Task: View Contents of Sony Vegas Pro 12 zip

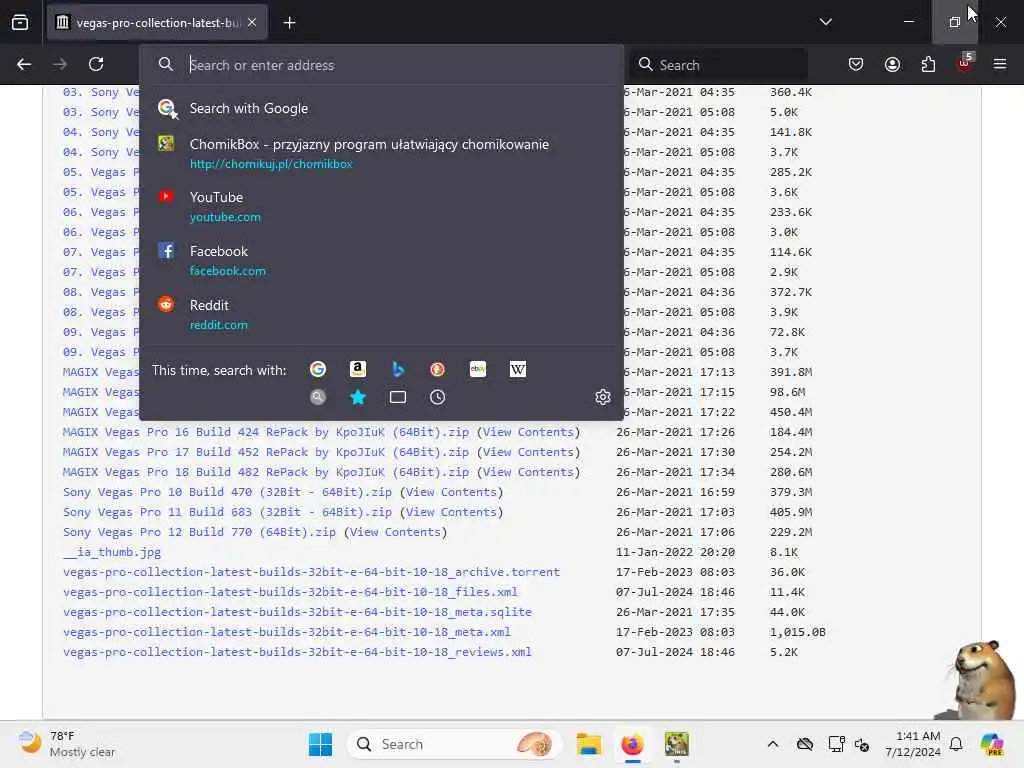Action: click(x=395, y=532)
